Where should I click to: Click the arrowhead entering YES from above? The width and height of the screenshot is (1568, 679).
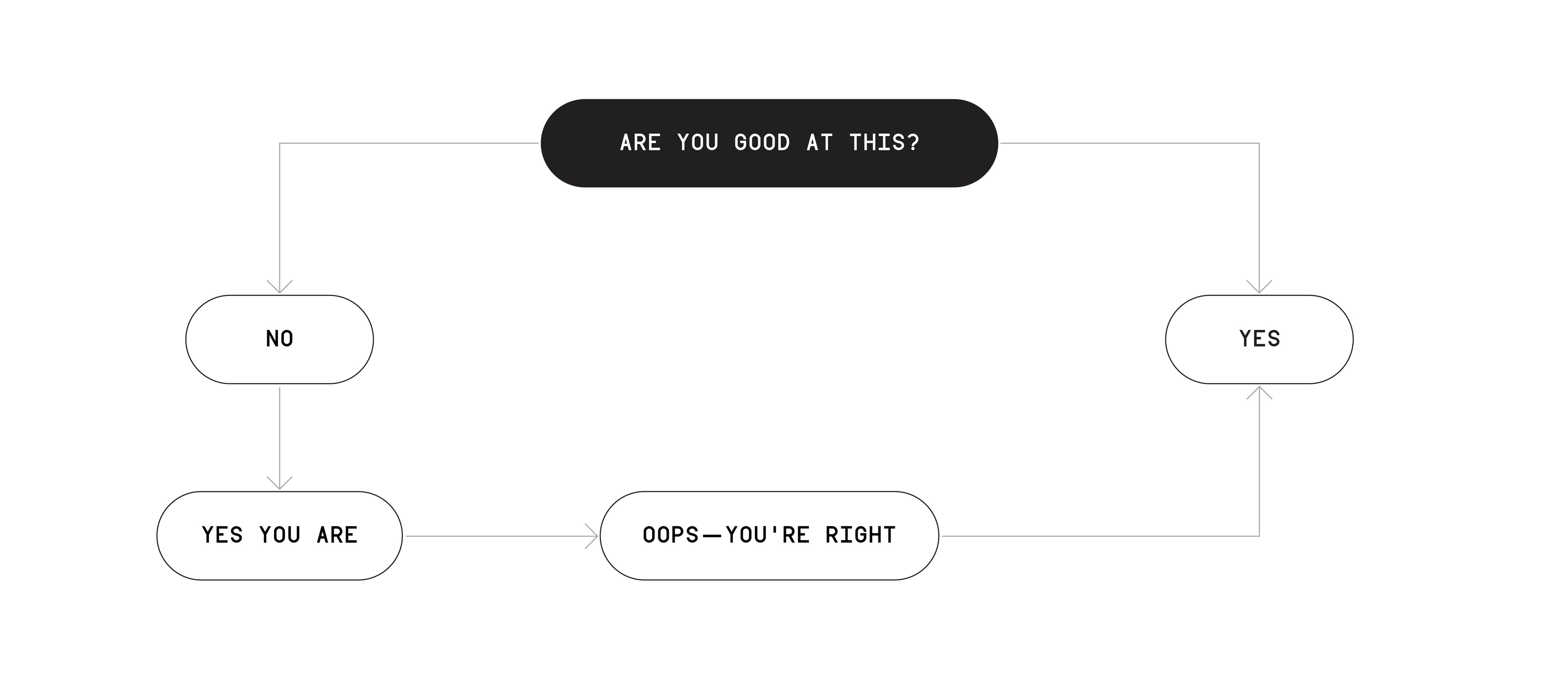coord(1259,287)
